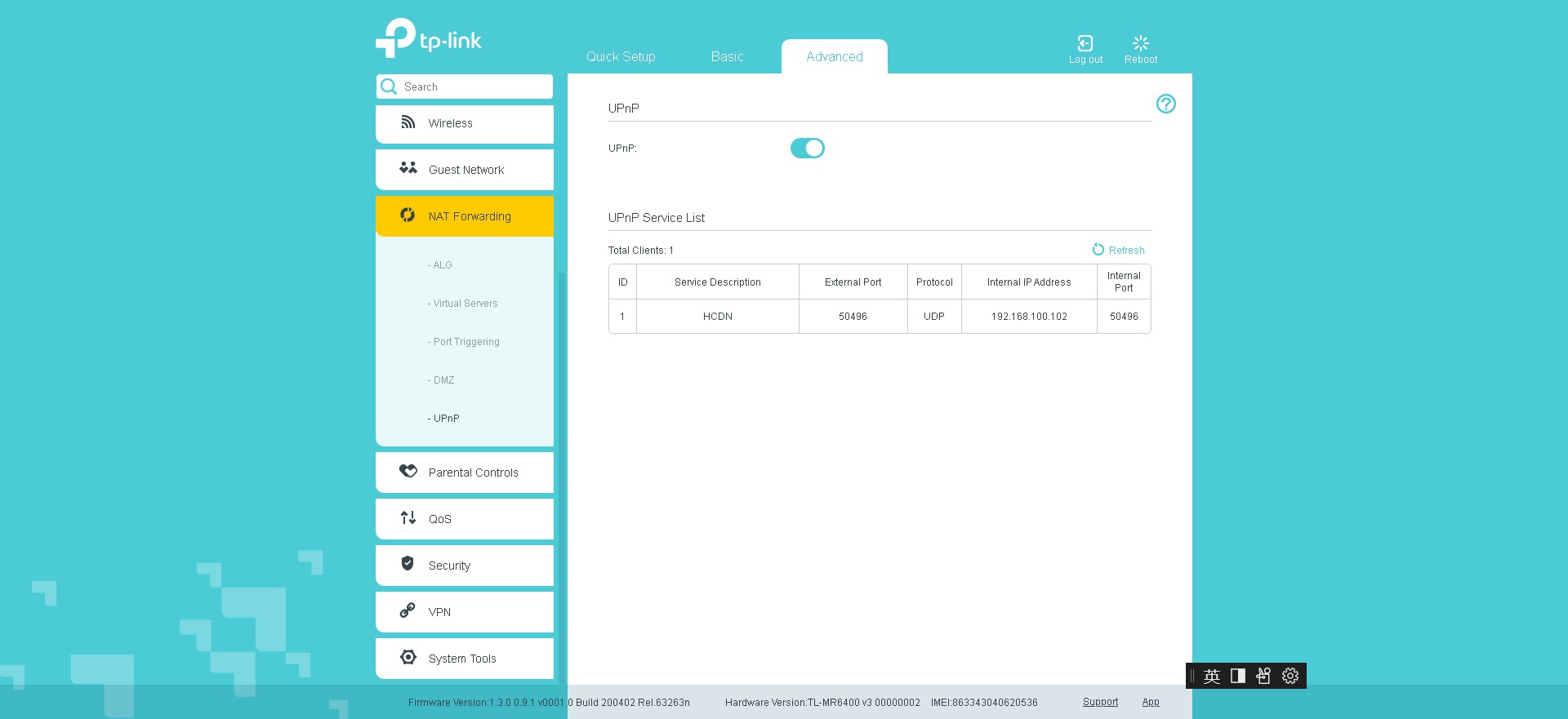The width and height of the screenshot is (1568, 719).
Task: Click the 192.168.100.102 IP address cell
Action: tap(1029, 317)
